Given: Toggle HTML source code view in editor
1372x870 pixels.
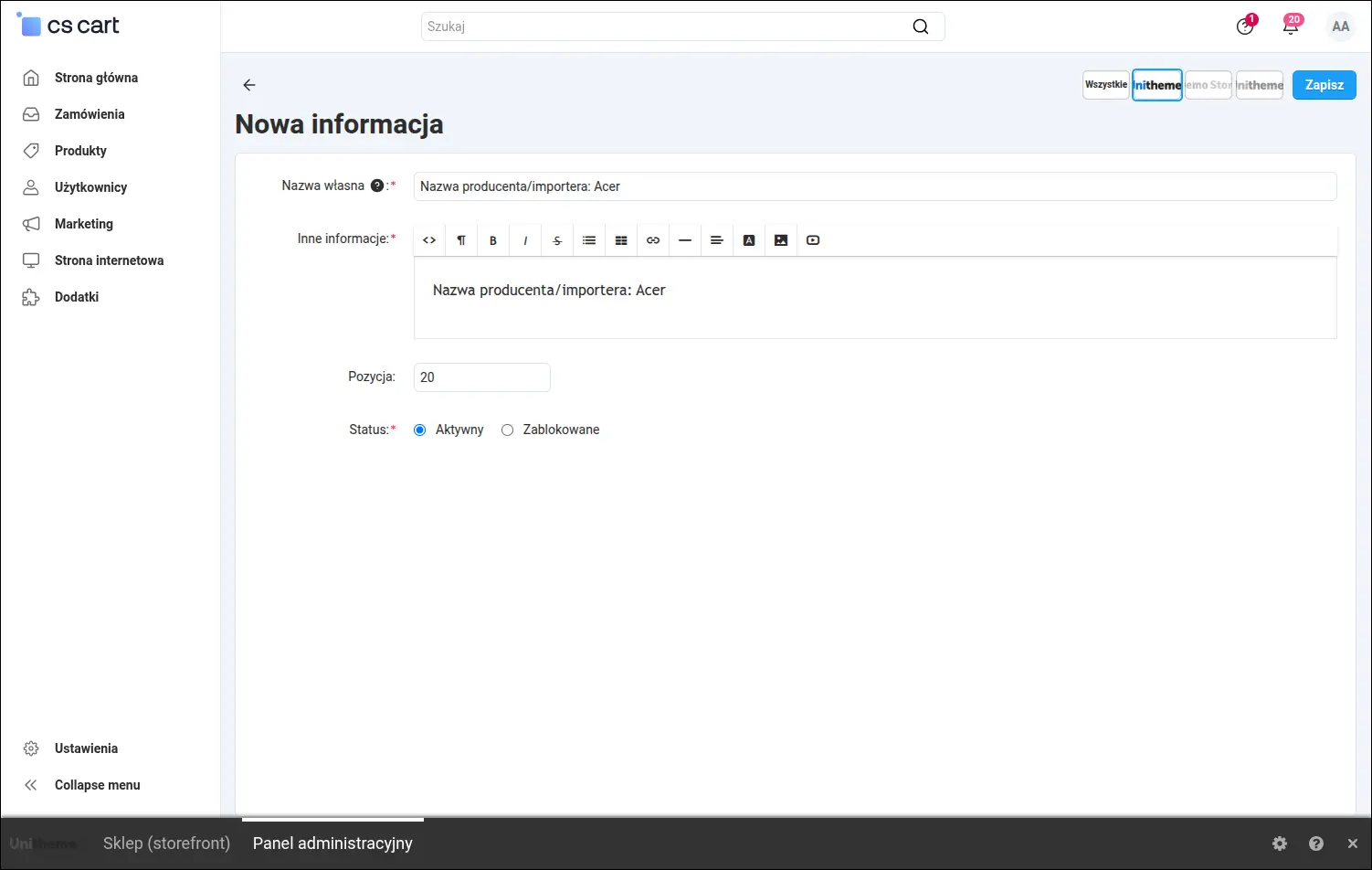Looking at the screenshot, I should click(429, 240).
